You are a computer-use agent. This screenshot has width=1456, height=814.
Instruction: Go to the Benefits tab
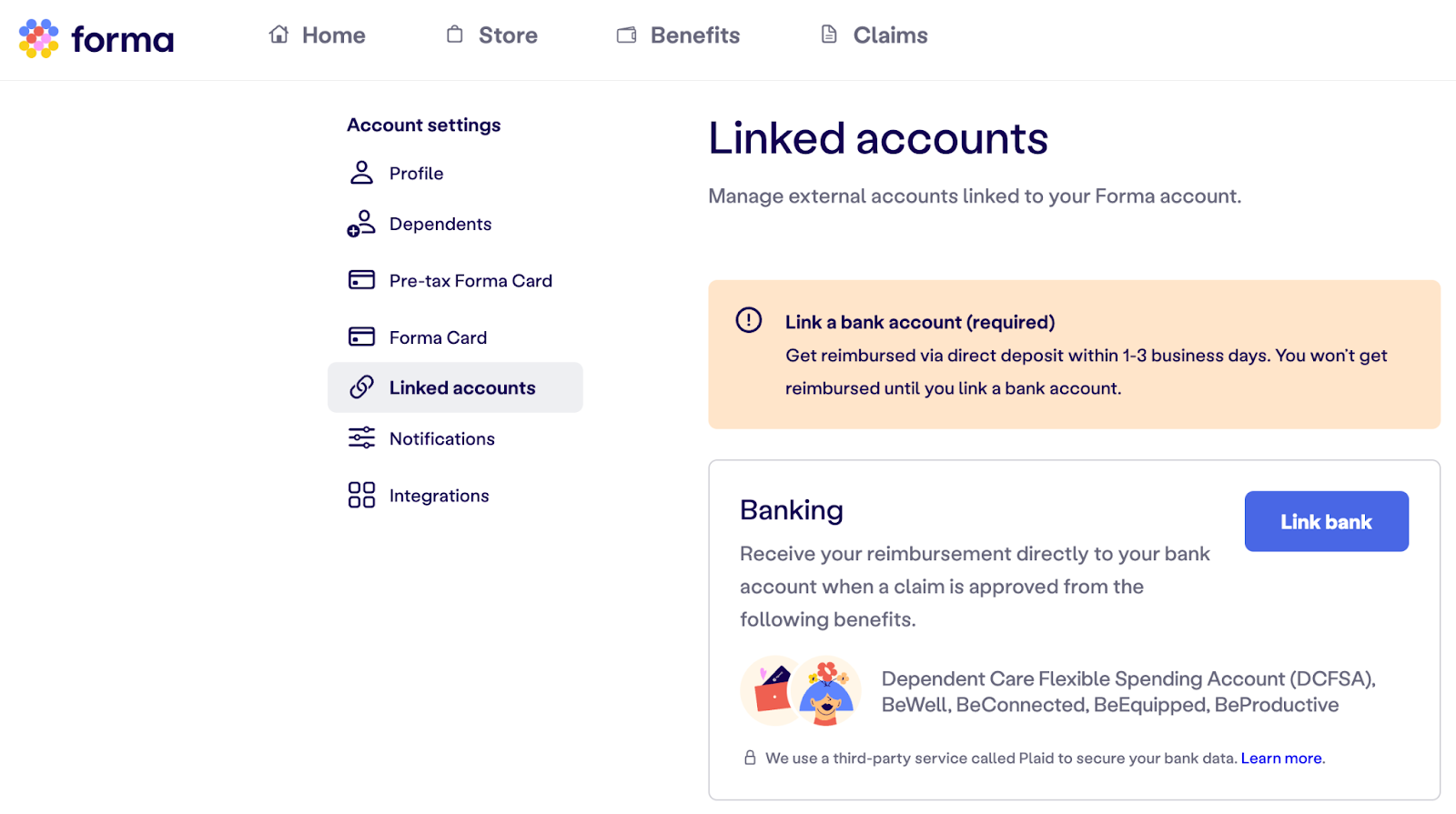(x=679, y=35)
